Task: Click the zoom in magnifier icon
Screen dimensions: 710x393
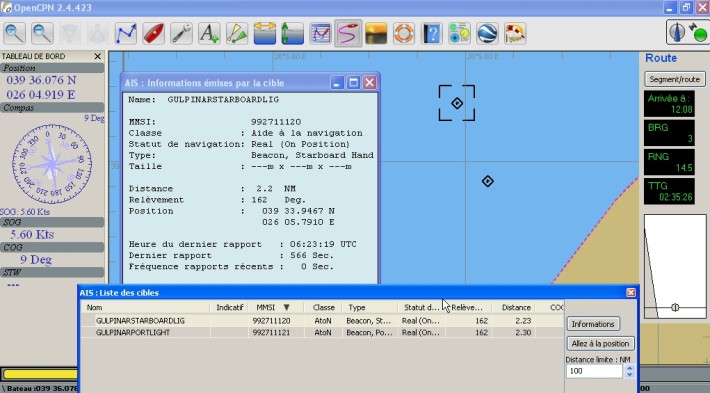Action: coord(14,33)
